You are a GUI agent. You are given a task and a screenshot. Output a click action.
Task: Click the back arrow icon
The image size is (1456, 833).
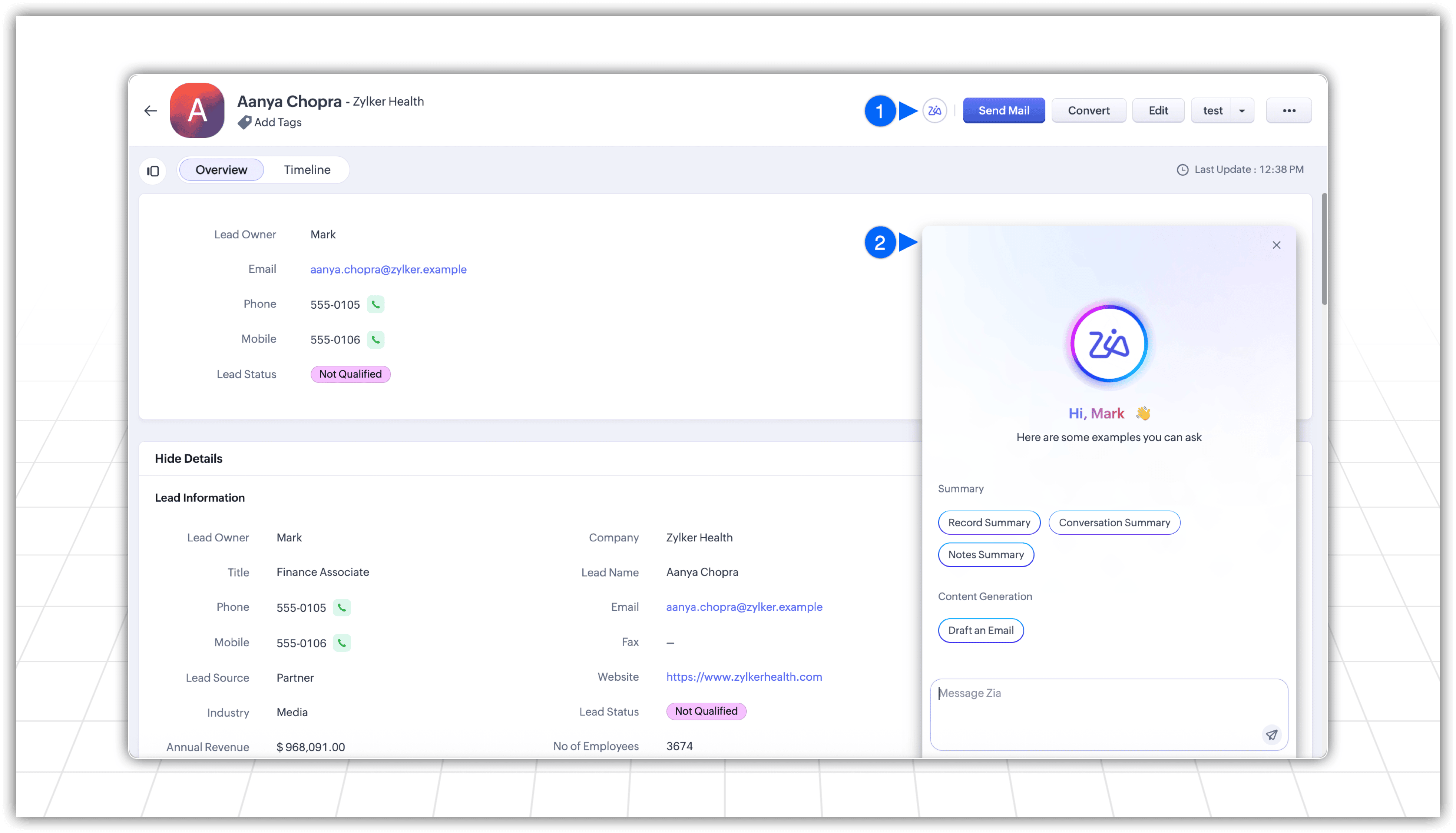(x=150, y=110)
